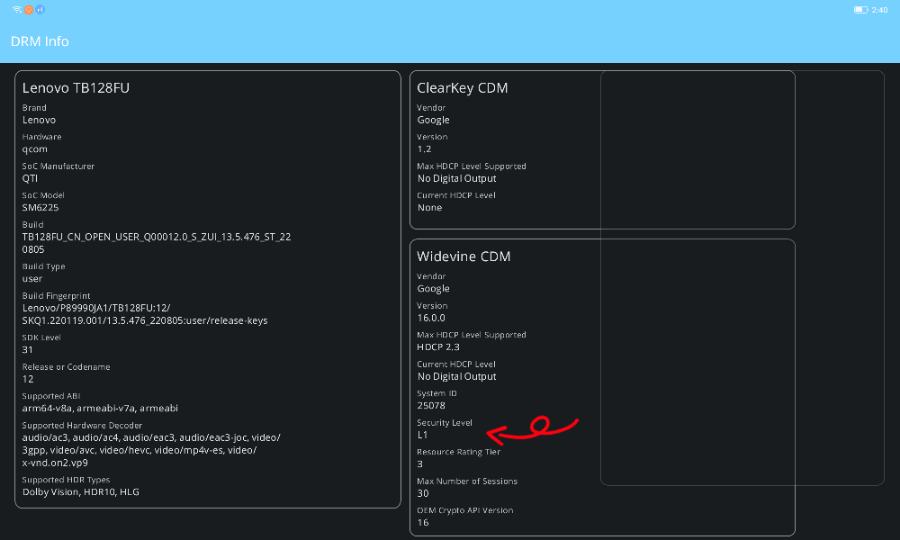Image resolution: width=900 pixels, height=540 pixels.
Task: Select the Max Number of Sessions label
Action: tap(467, 481)
